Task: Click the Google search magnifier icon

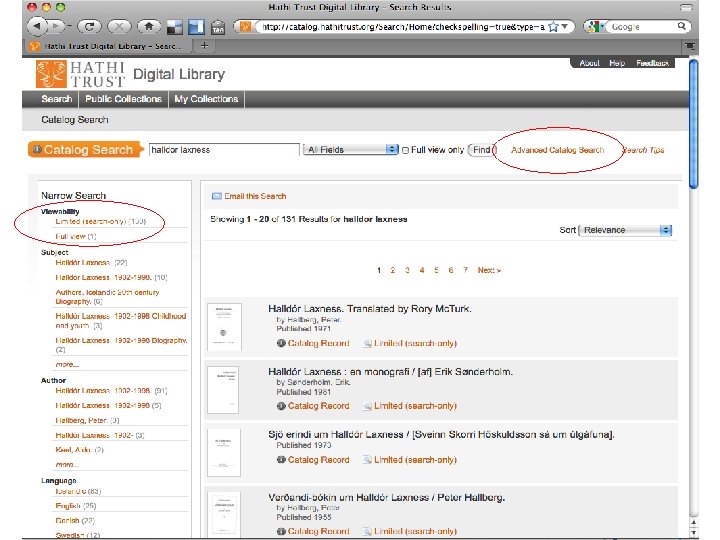Action: (682, 26)
